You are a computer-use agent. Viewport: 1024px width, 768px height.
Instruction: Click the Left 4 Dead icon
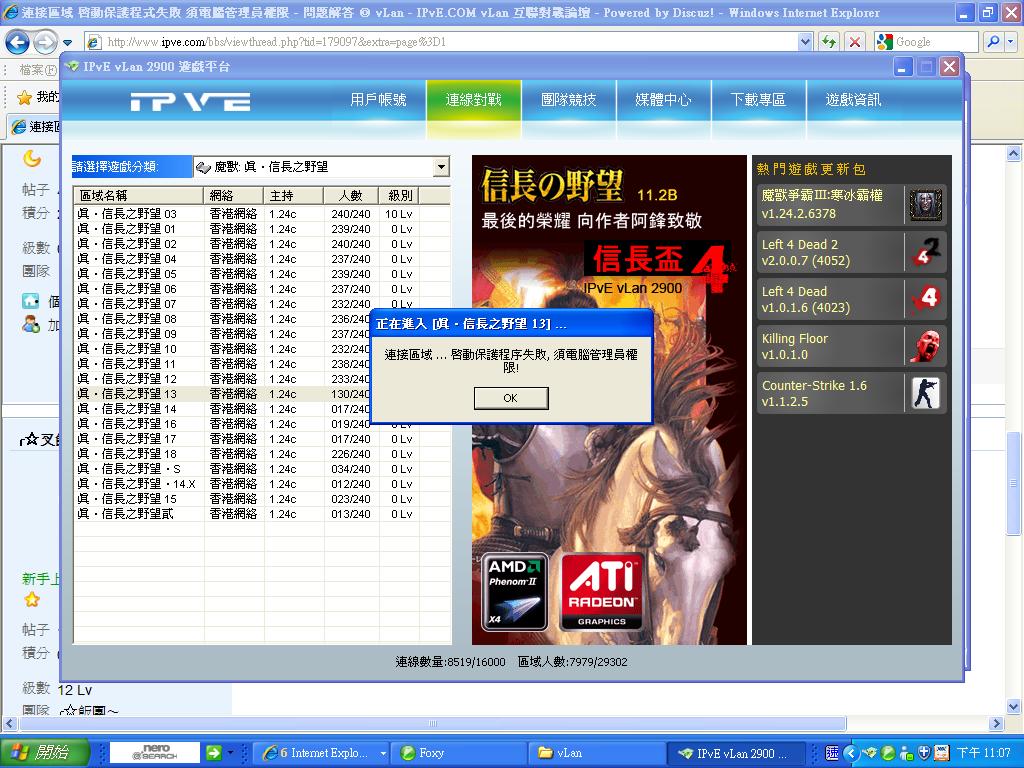(x=925, y=299)
